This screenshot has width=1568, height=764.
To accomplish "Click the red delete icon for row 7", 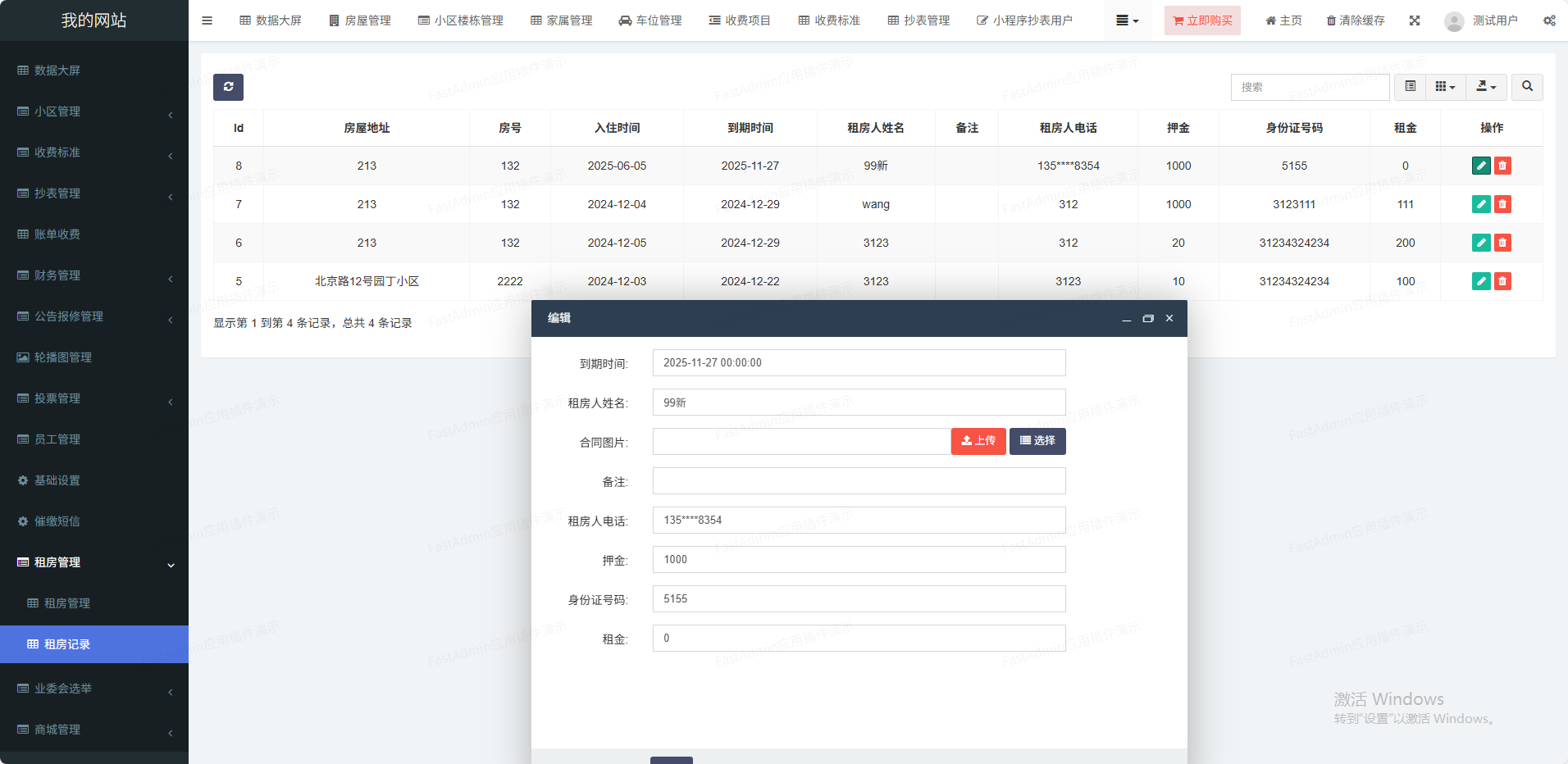I will [x=1502, y=204].
